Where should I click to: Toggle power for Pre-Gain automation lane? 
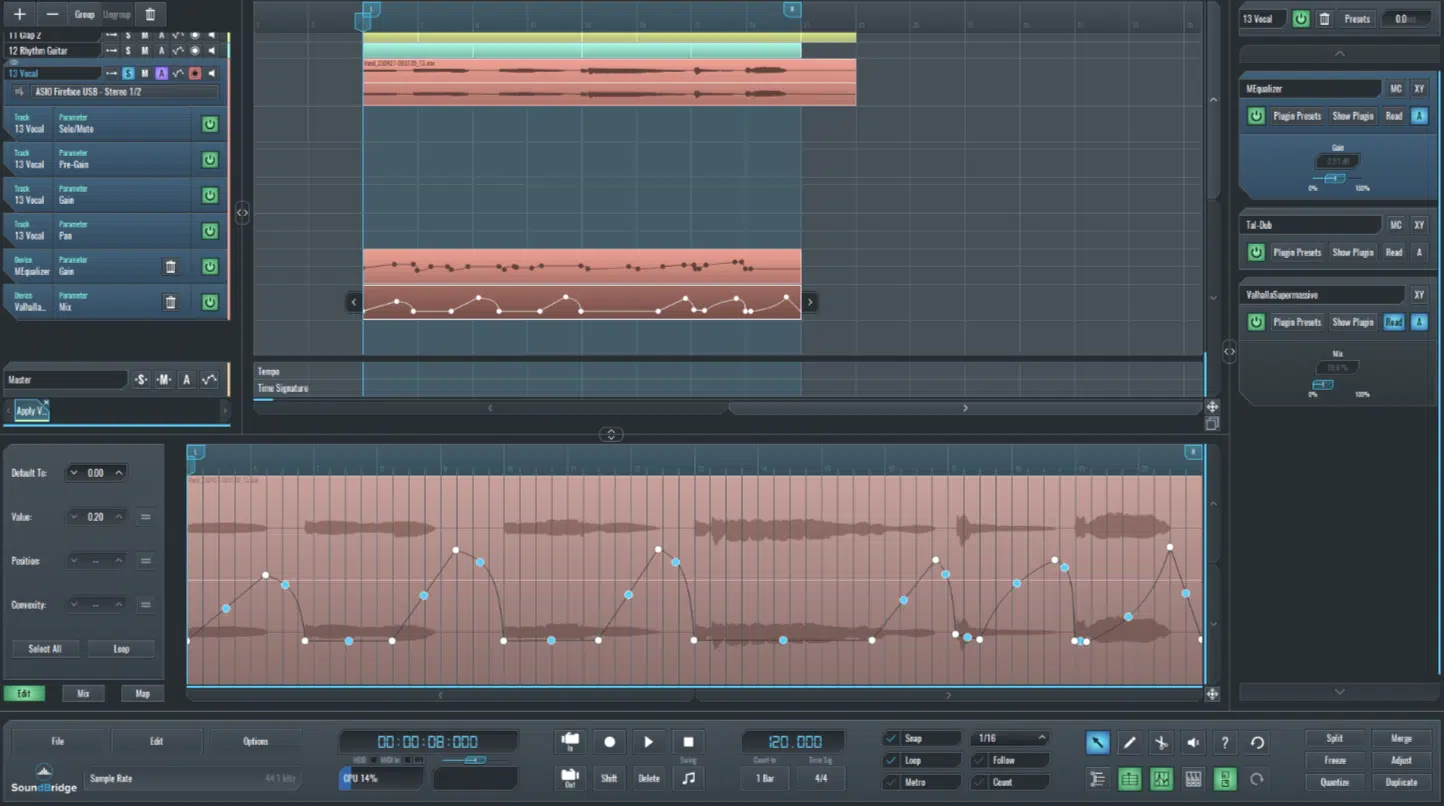click(x=210, y=160)
